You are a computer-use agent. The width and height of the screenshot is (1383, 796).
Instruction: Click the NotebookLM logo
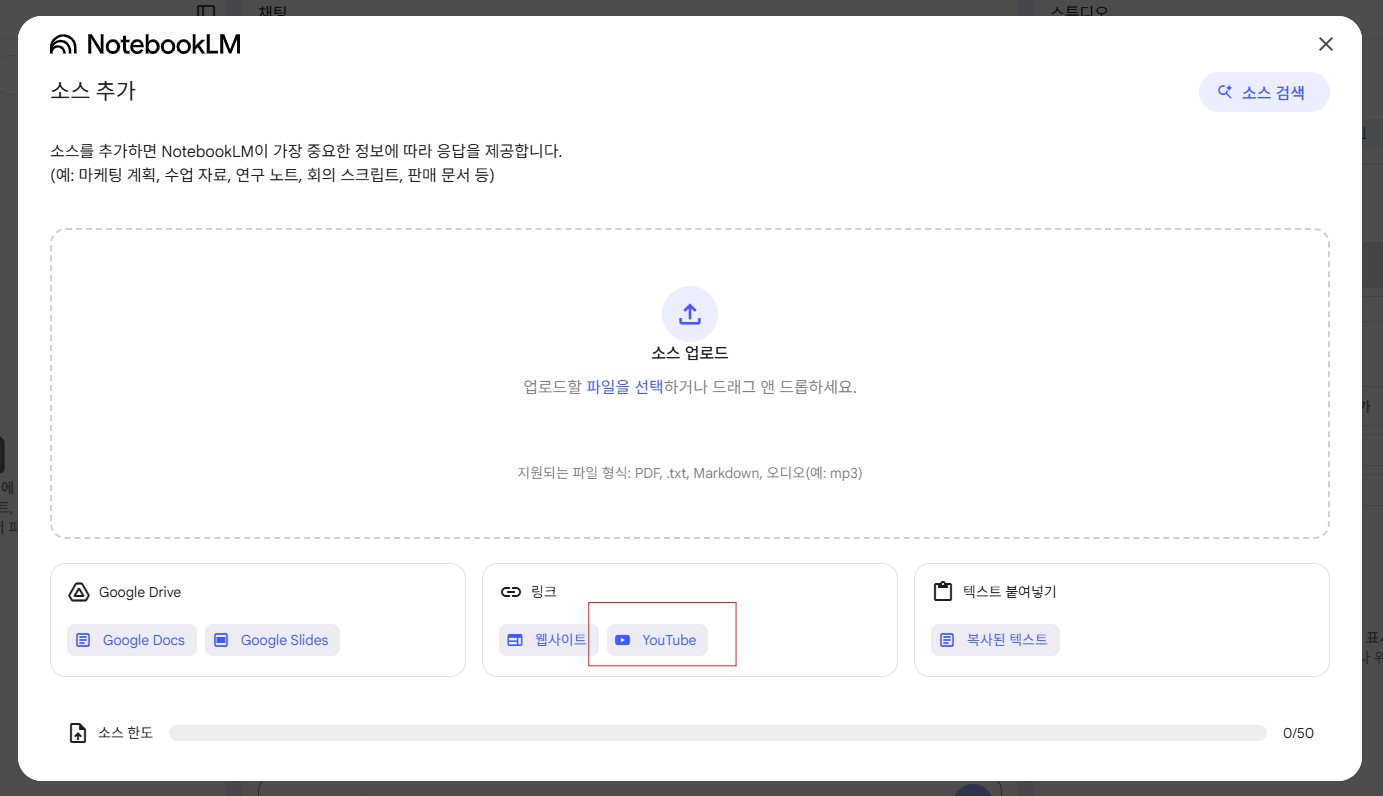tap(145, 44)
